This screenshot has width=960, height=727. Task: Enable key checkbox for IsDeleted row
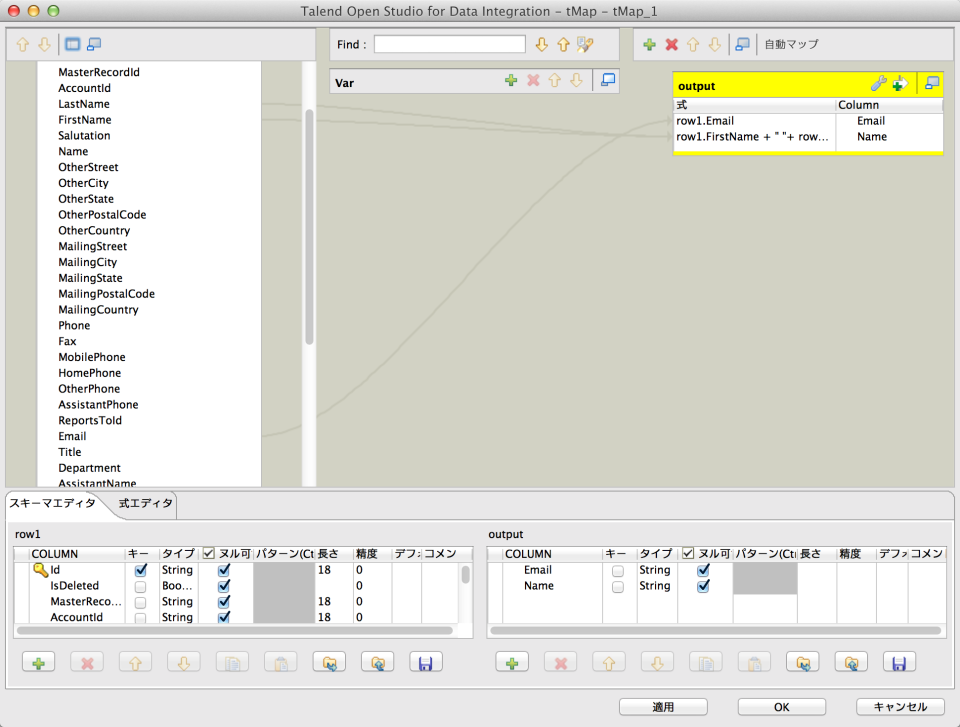coord(141,586)
